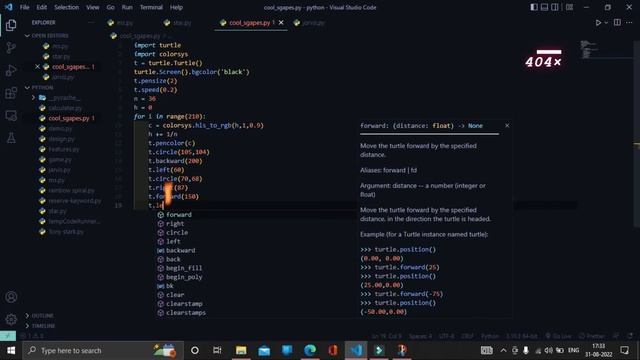640x360 pixels.
Task: Split the editor right
Action: pyautogui.click(x=617, y=23)
